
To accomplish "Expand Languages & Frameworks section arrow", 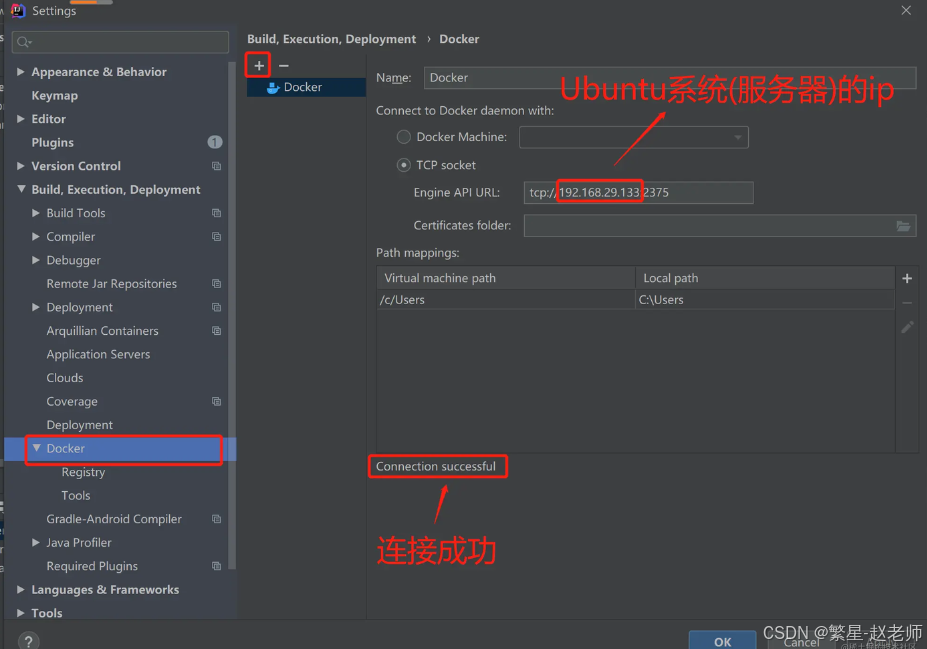I will 21,589.
